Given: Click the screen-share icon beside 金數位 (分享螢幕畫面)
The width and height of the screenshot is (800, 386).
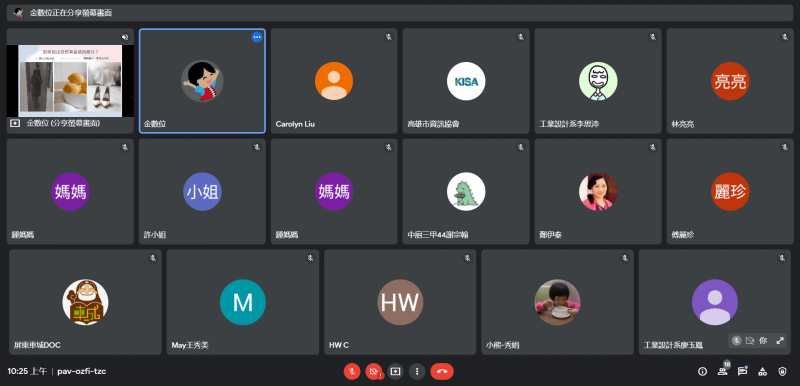Looking at the screenshot, I should coord(15,123).
